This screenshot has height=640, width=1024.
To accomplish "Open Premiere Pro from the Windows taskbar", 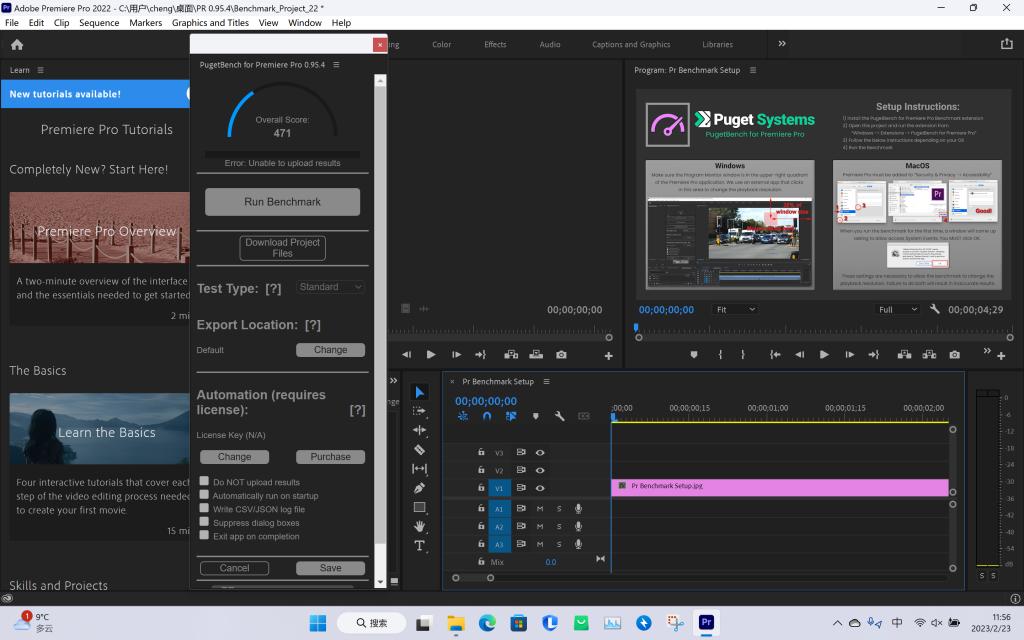I will point(706,623).
